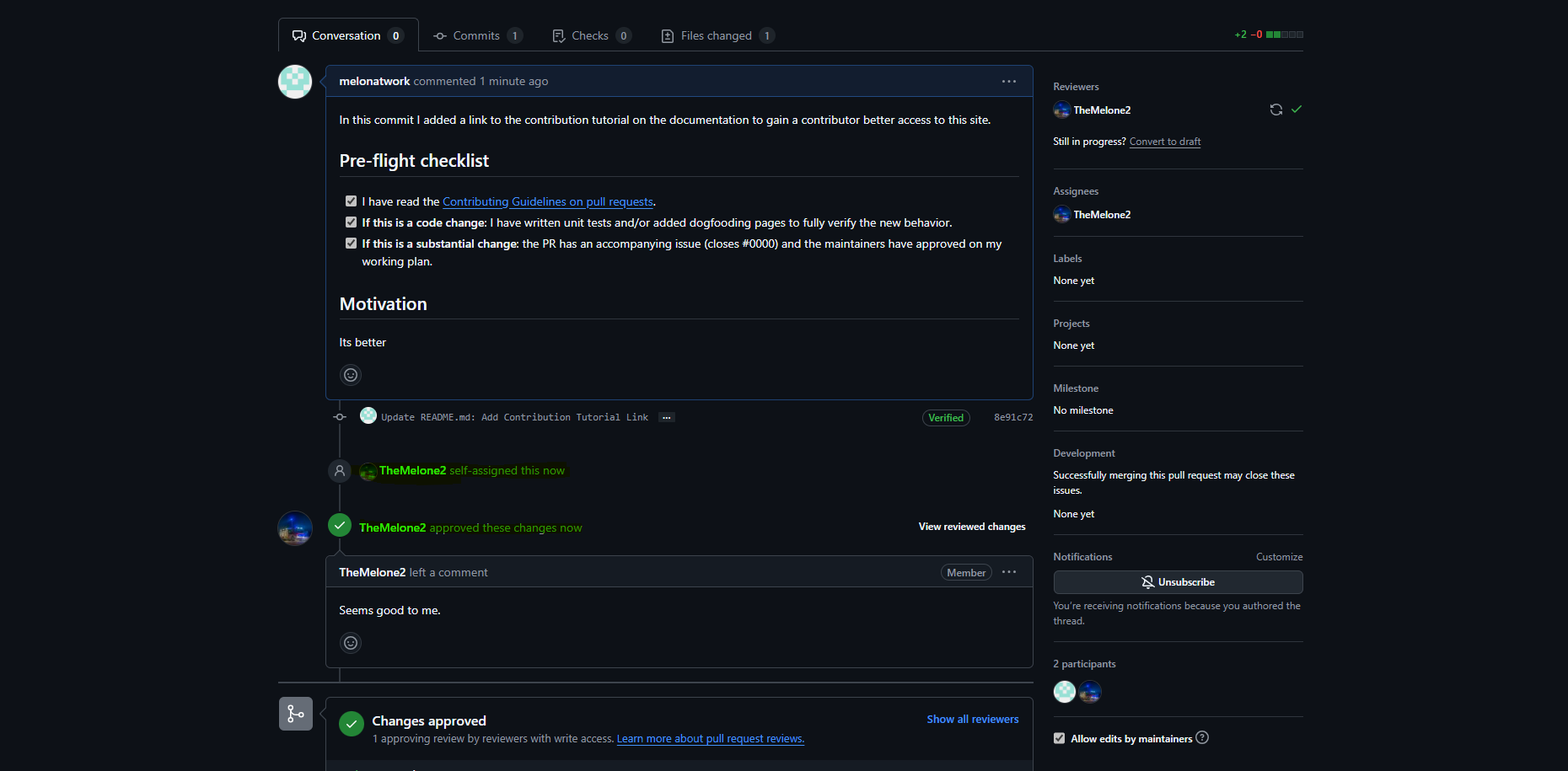Click the help icon beside Allow edits
This screenshot has height=771, width=1568.
(1202, 738)
